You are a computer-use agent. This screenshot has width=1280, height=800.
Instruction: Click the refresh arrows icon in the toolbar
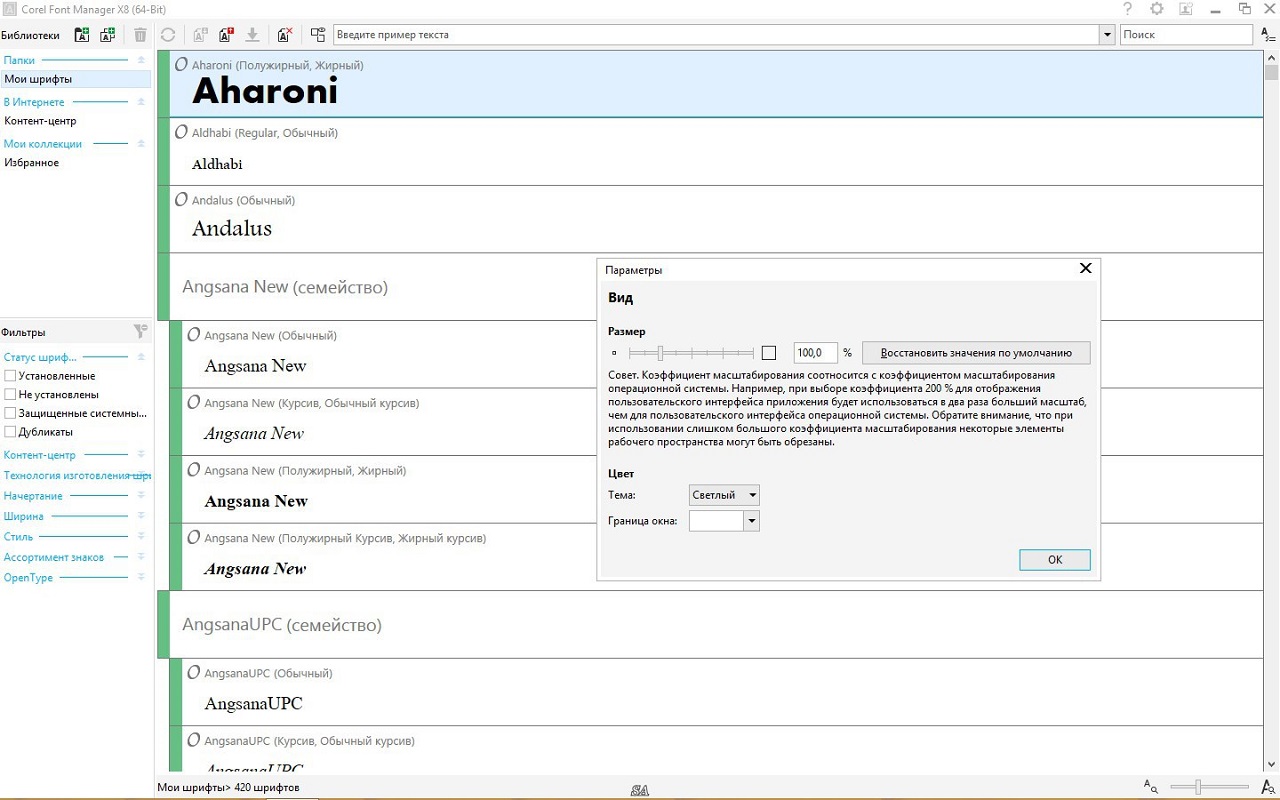tap(168, 35)
